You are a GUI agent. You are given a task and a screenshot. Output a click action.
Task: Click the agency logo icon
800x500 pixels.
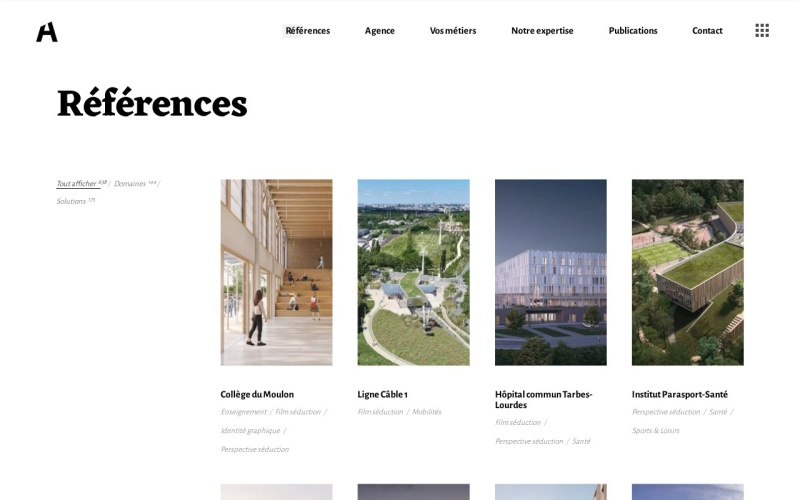tap(47, 32)
